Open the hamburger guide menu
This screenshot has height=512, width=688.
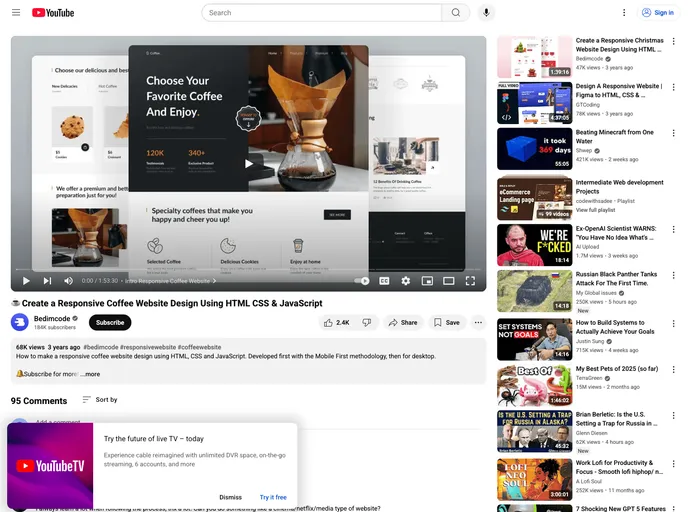coord(16,13)
